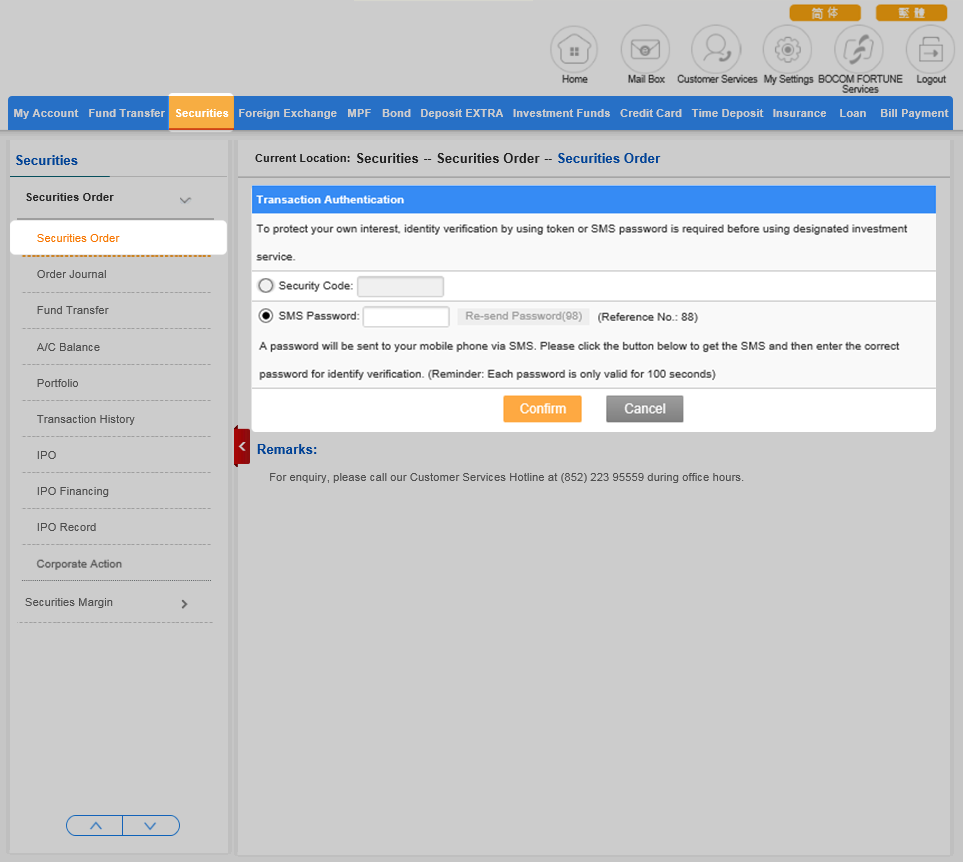Open the Foreign Exchange tab
Viewport: 963px width, 862px height.
[x=287, y=113]
